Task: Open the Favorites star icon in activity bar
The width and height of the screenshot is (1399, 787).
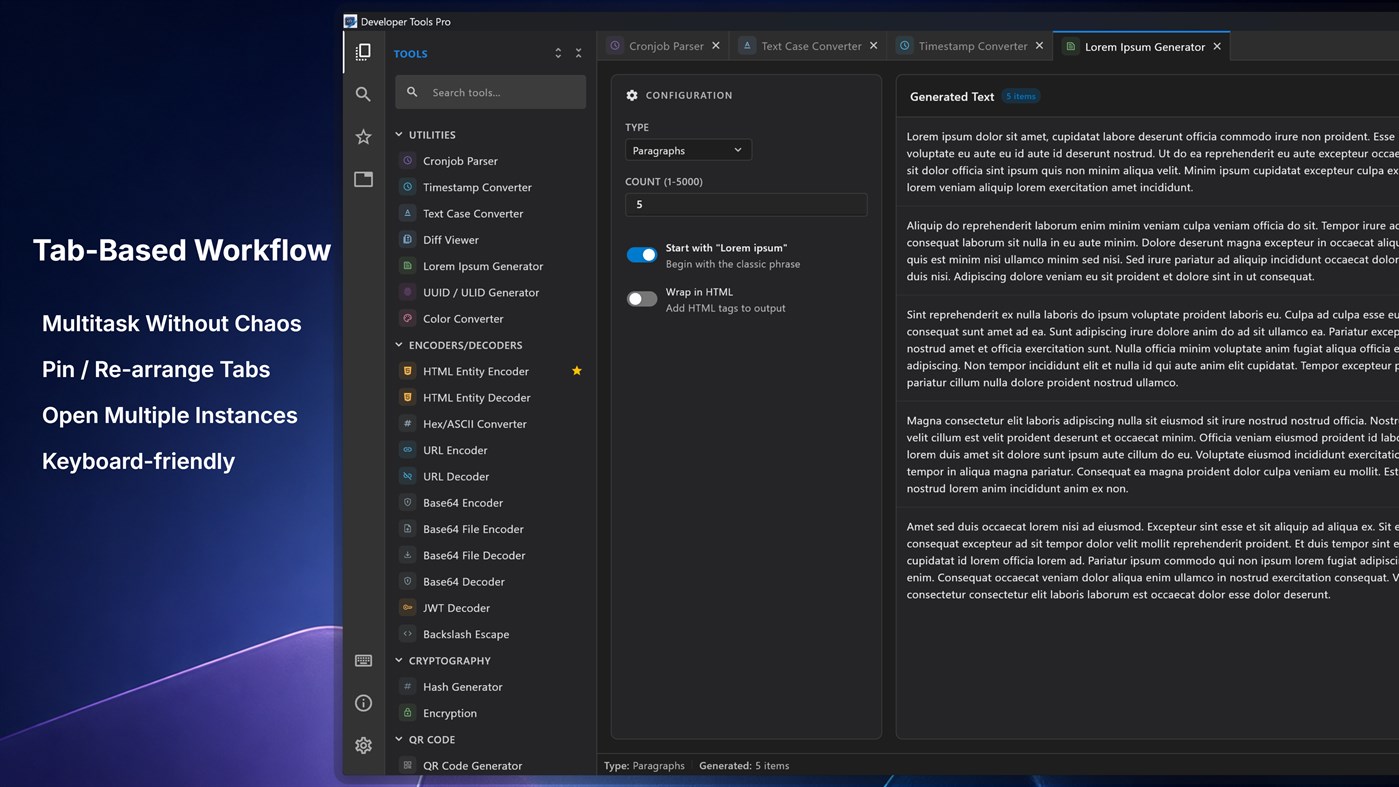Action: pyautogui.click(x=363, y=137)
